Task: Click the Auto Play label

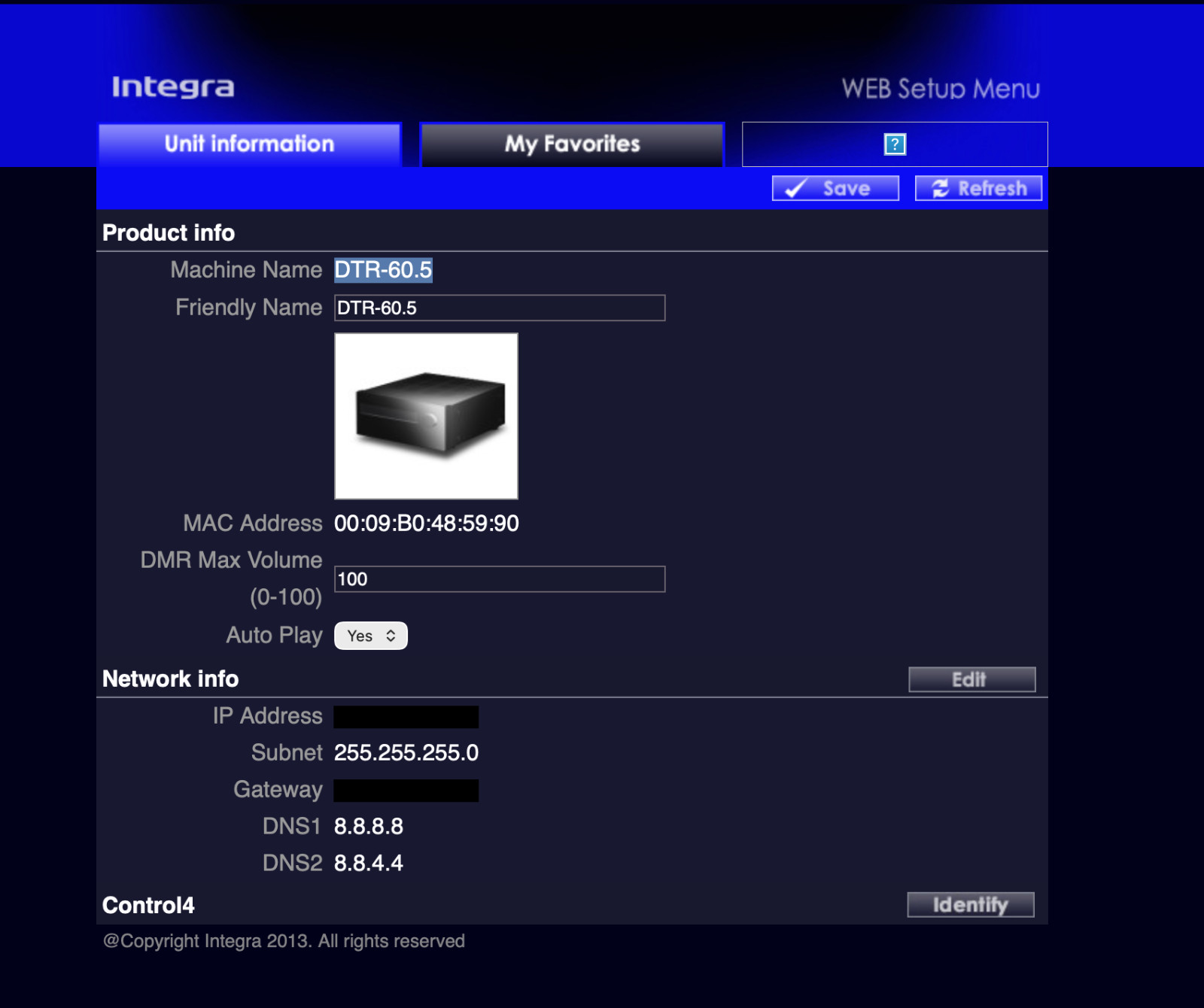Action: tap(275, 636)
